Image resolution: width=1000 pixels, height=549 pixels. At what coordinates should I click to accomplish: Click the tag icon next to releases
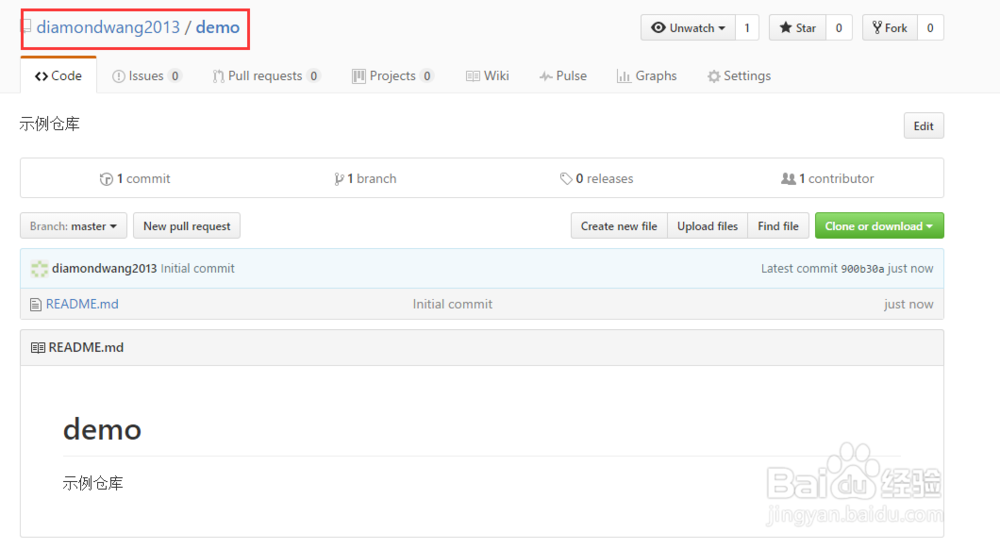[566, 179]
